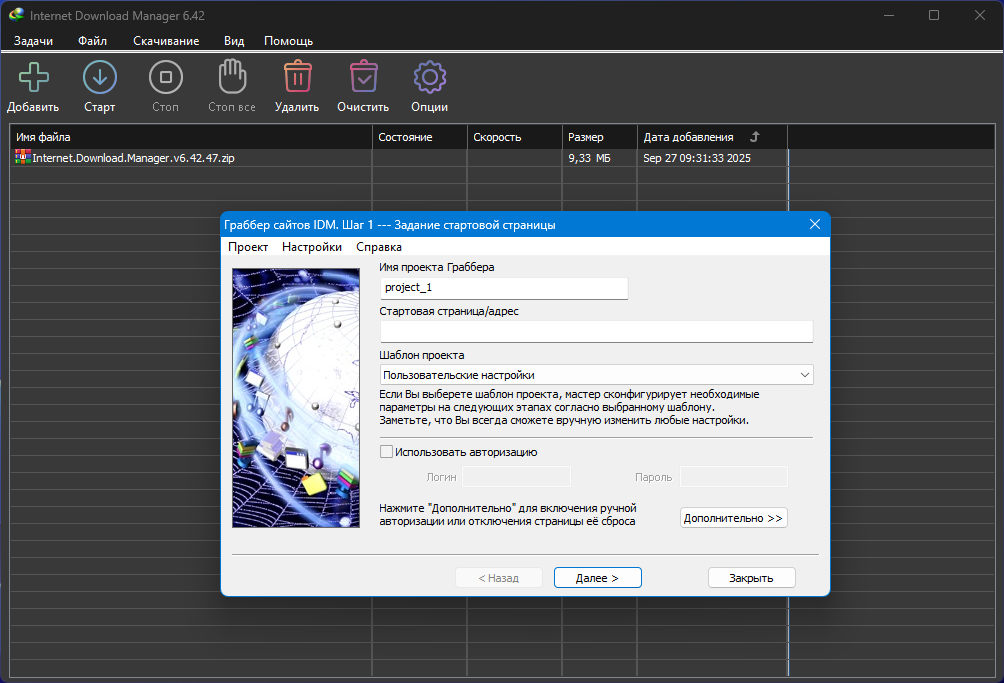The height and width of the screenshot is (683, 1004).
Task: Open Опции via the gear icon
Action: click(429, 78)
